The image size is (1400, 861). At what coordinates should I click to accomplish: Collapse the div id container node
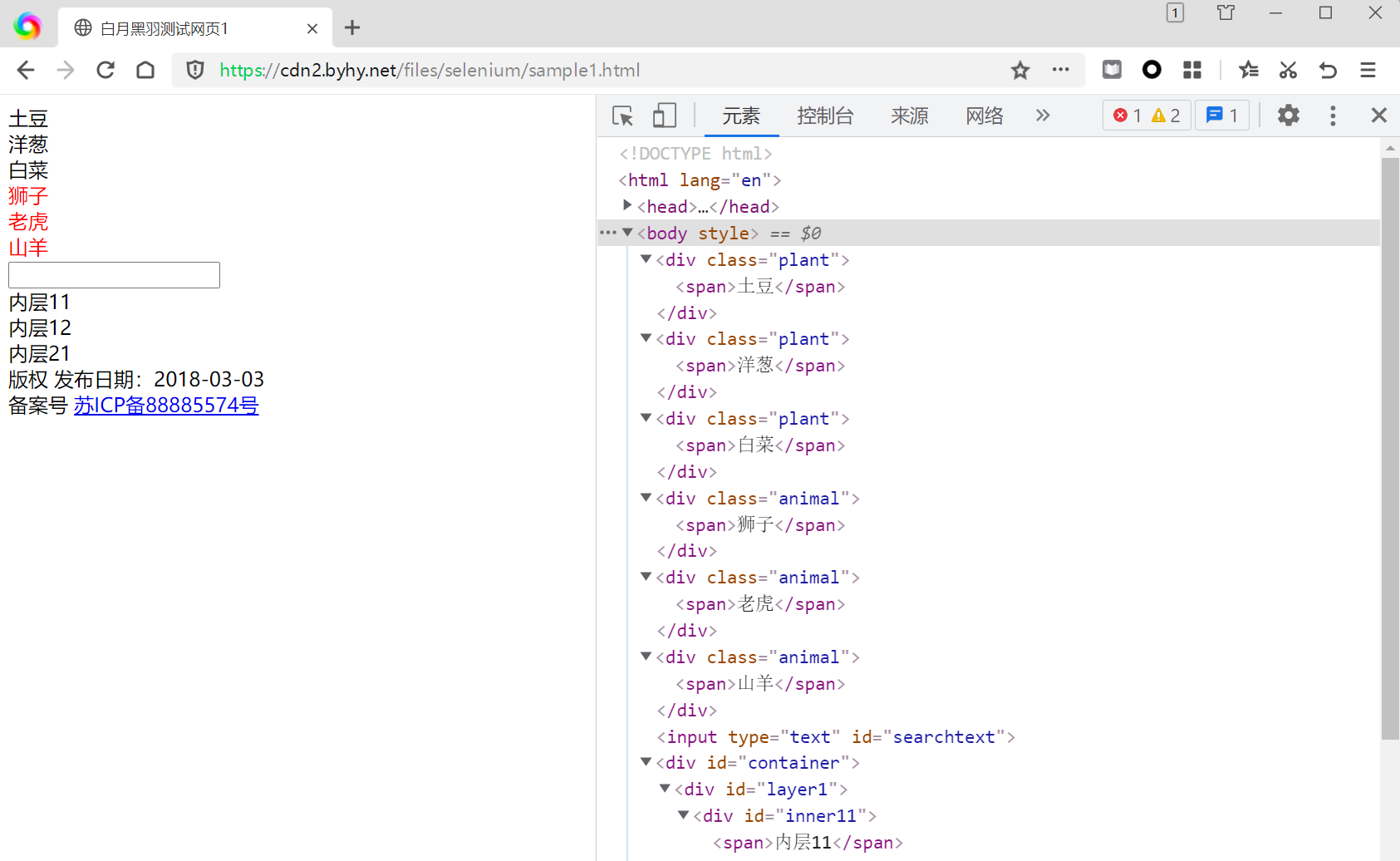pos(646,762)
